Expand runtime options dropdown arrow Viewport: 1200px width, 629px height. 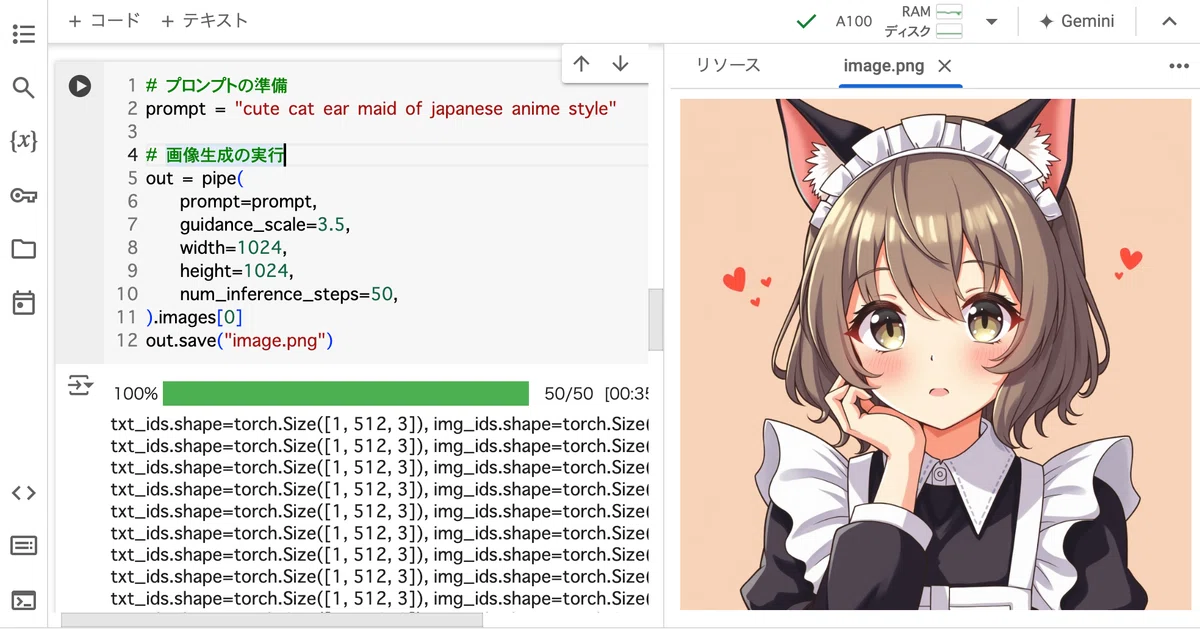(991, 21)
